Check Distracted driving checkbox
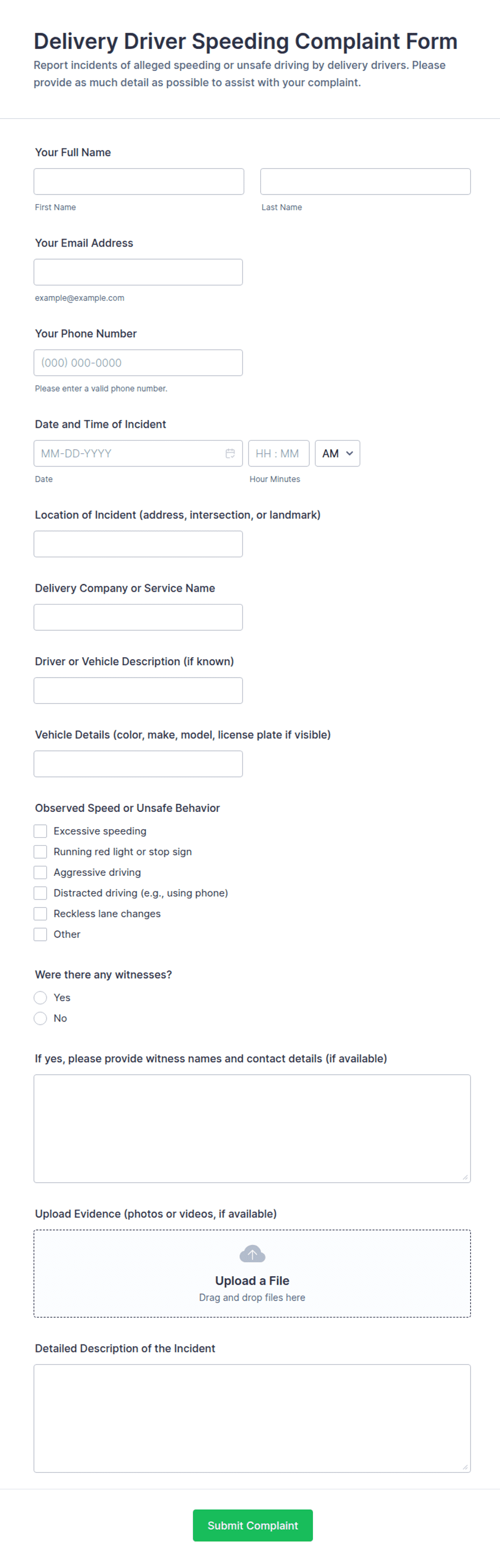 pos(41,894)
